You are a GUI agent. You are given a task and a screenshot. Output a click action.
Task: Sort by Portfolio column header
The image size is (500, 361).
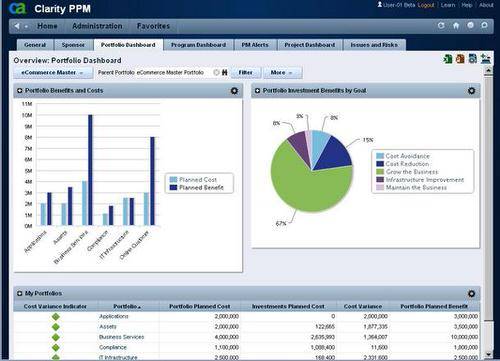[127, 306]
